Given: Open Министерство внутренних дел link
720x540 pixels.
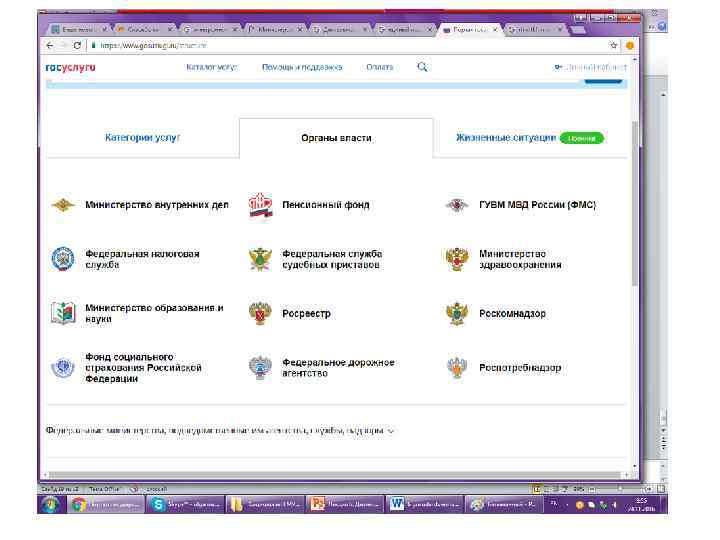Looking at the screenshot, I should click(157, 205).
